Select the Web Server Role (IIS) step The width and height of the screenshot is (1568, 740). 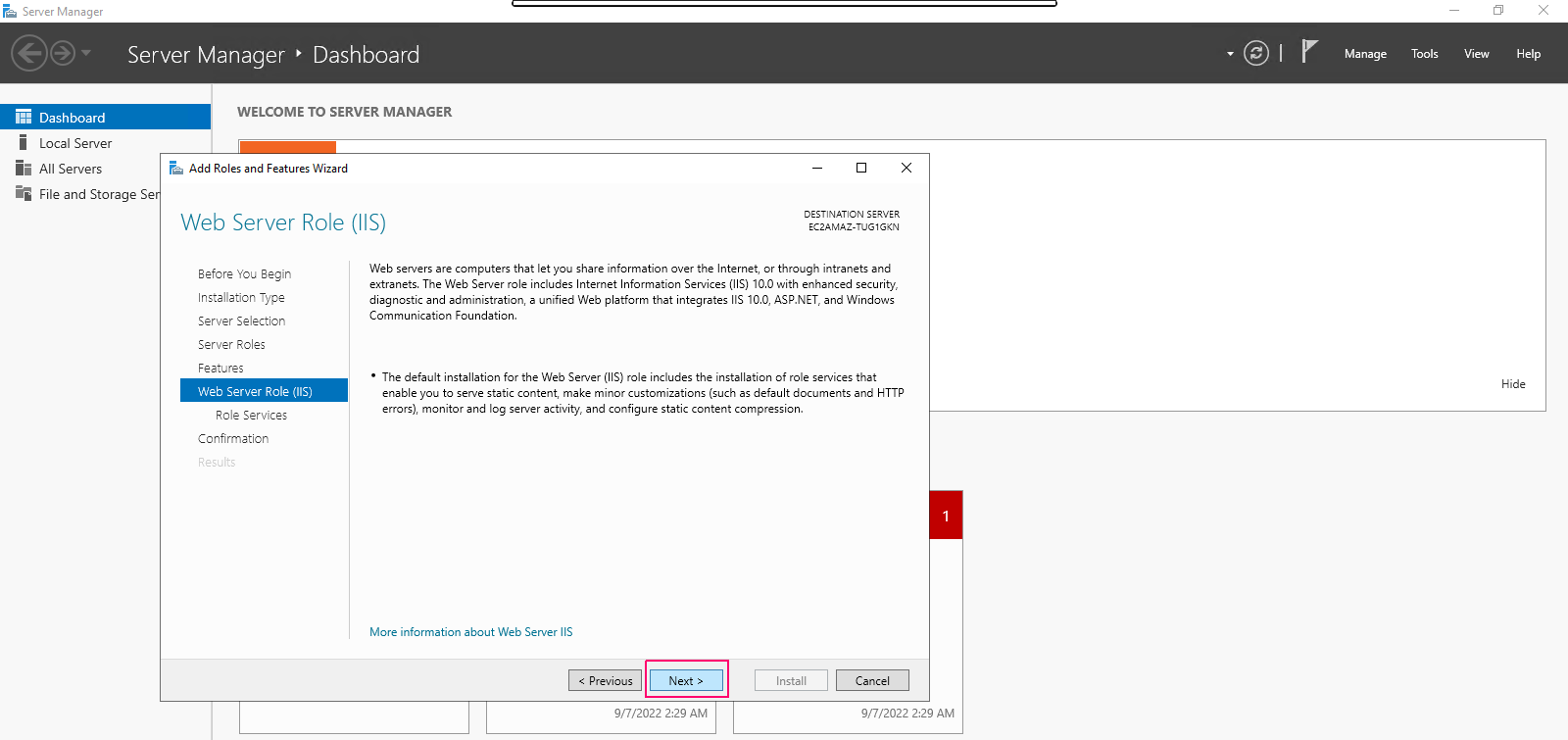pyautogui.click(x=264, y=390)
